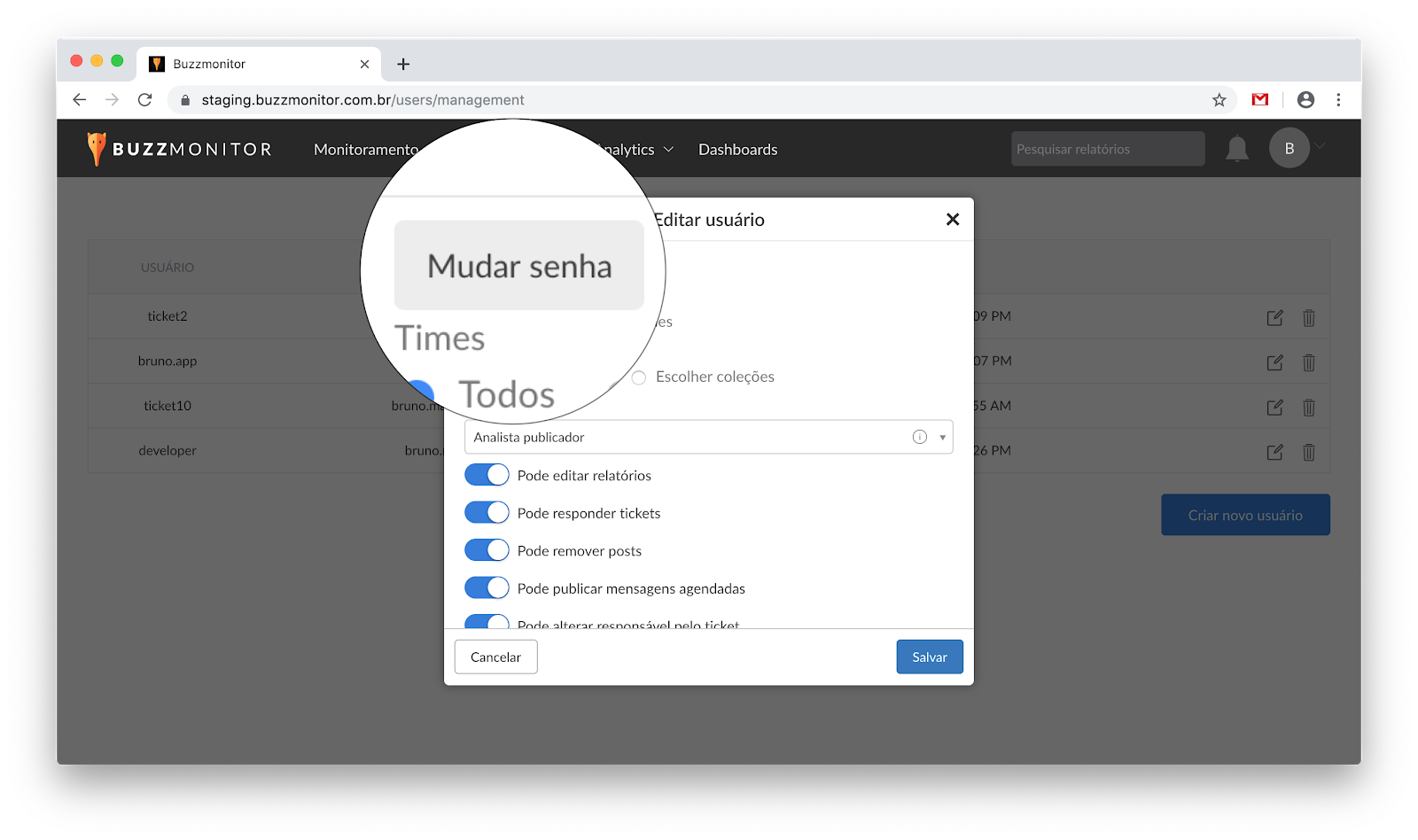Viewport: 1418px width, 840px height.
Task: Bookmark page with the star icon
Action: tap(1219, 100)
